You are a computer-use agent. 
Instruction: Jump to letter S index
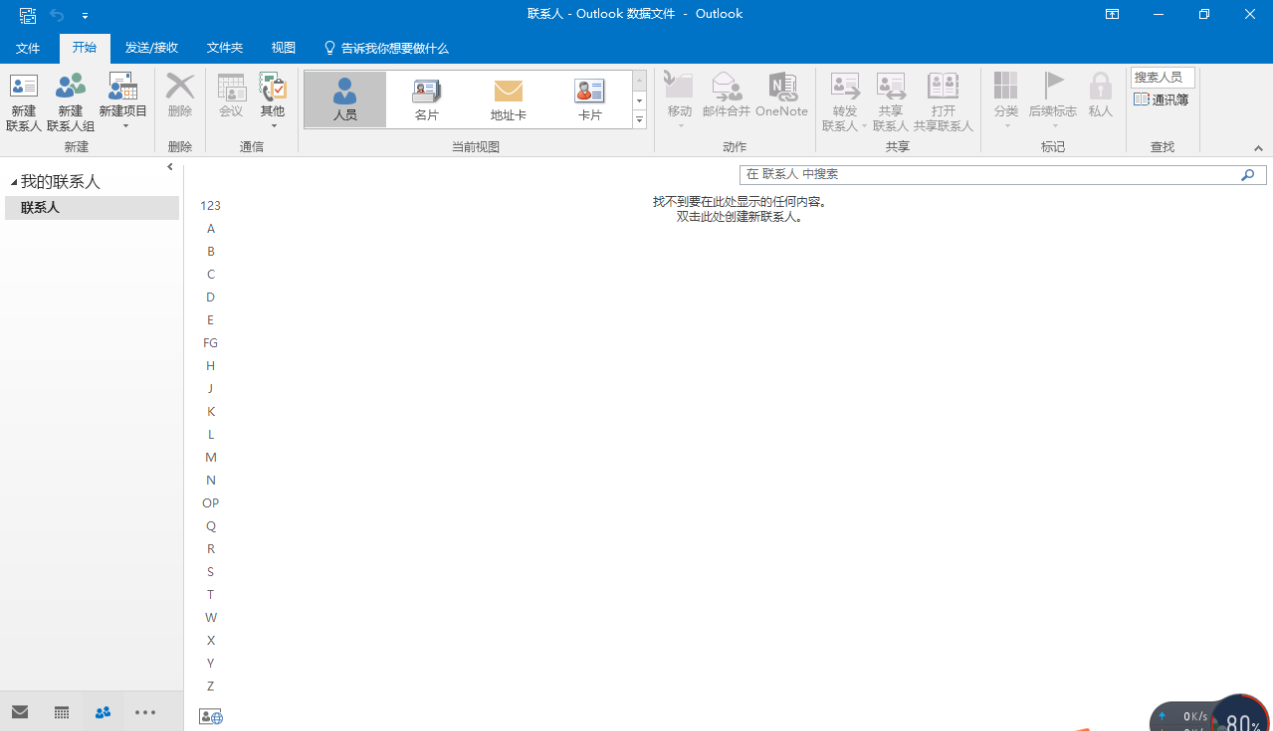coord(210,572)
